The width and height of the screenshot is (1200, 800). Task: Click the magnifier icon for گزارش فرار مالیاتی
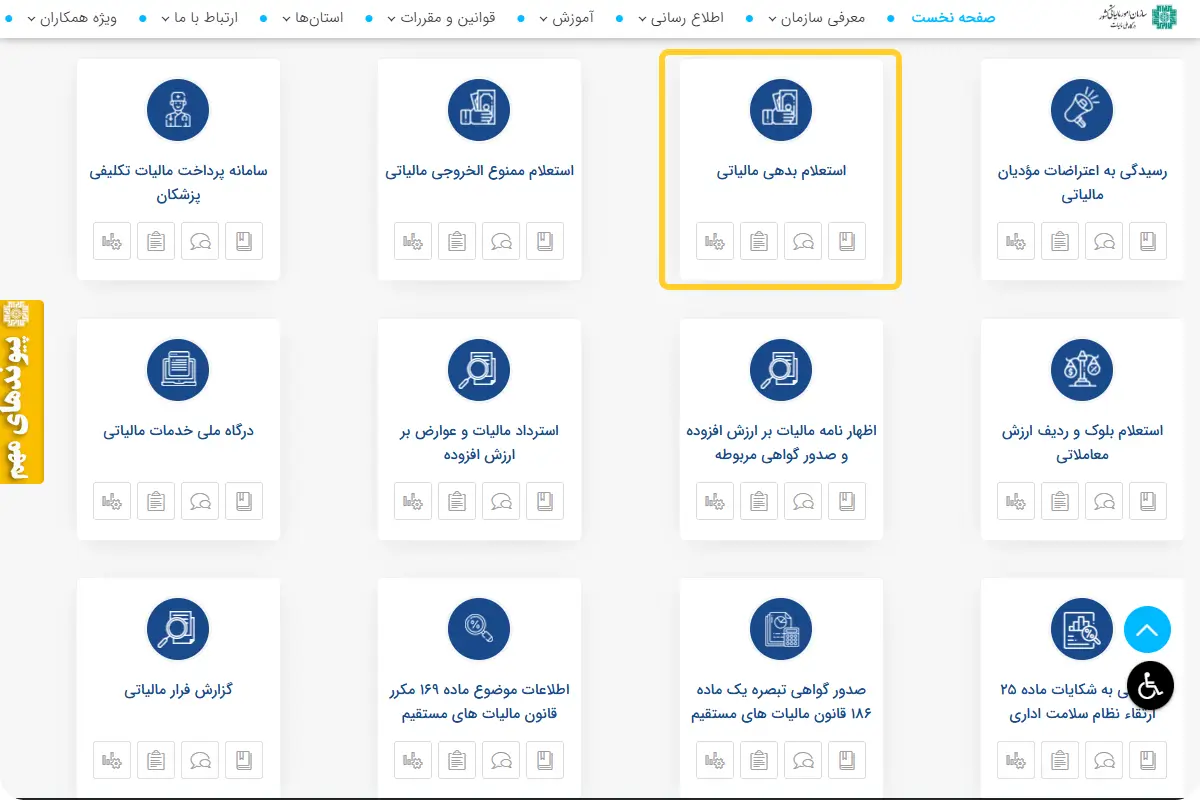point(178,630)
